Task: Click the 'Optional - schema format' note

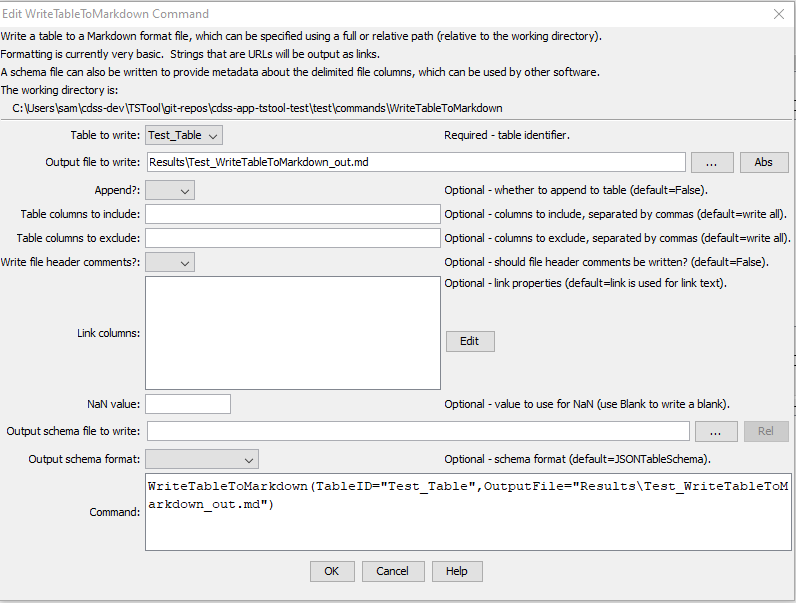Action: (x=578, y=459)
